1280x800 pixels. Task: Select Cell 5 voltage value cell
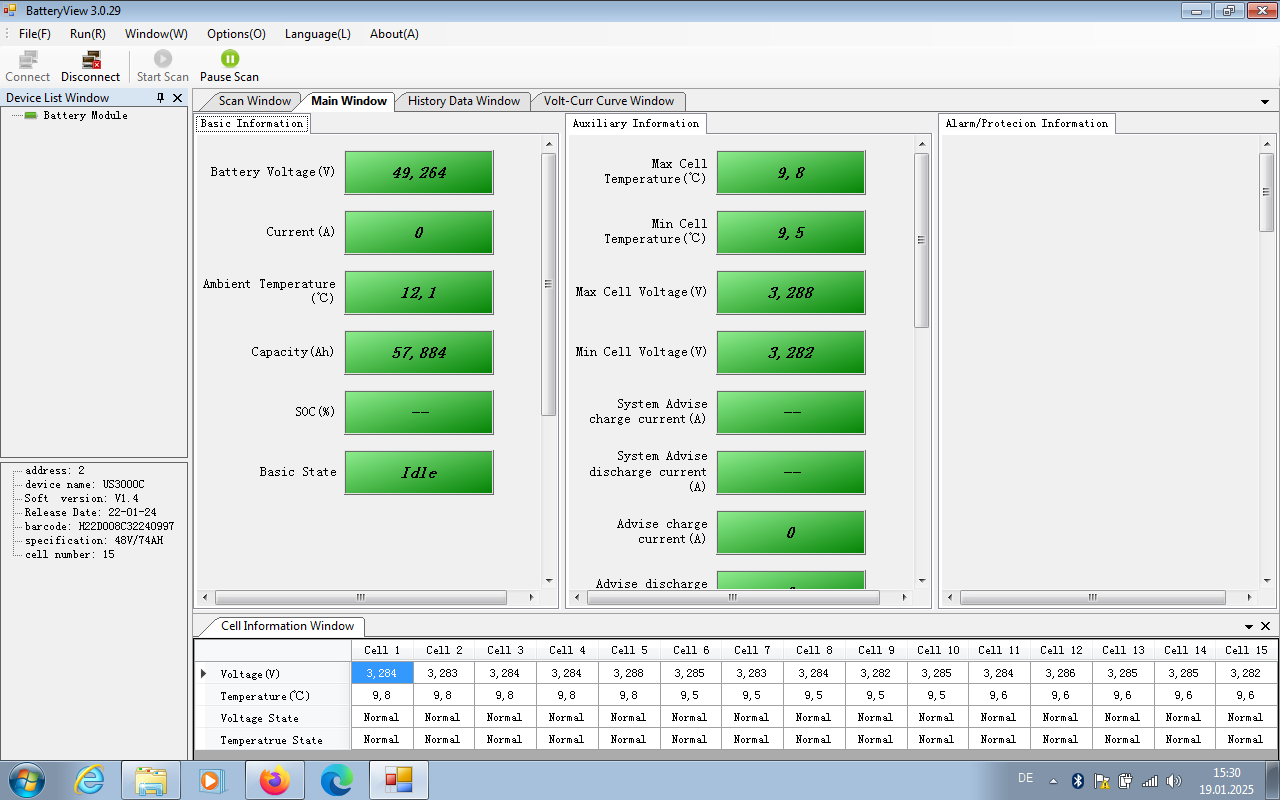pos(628,674)
